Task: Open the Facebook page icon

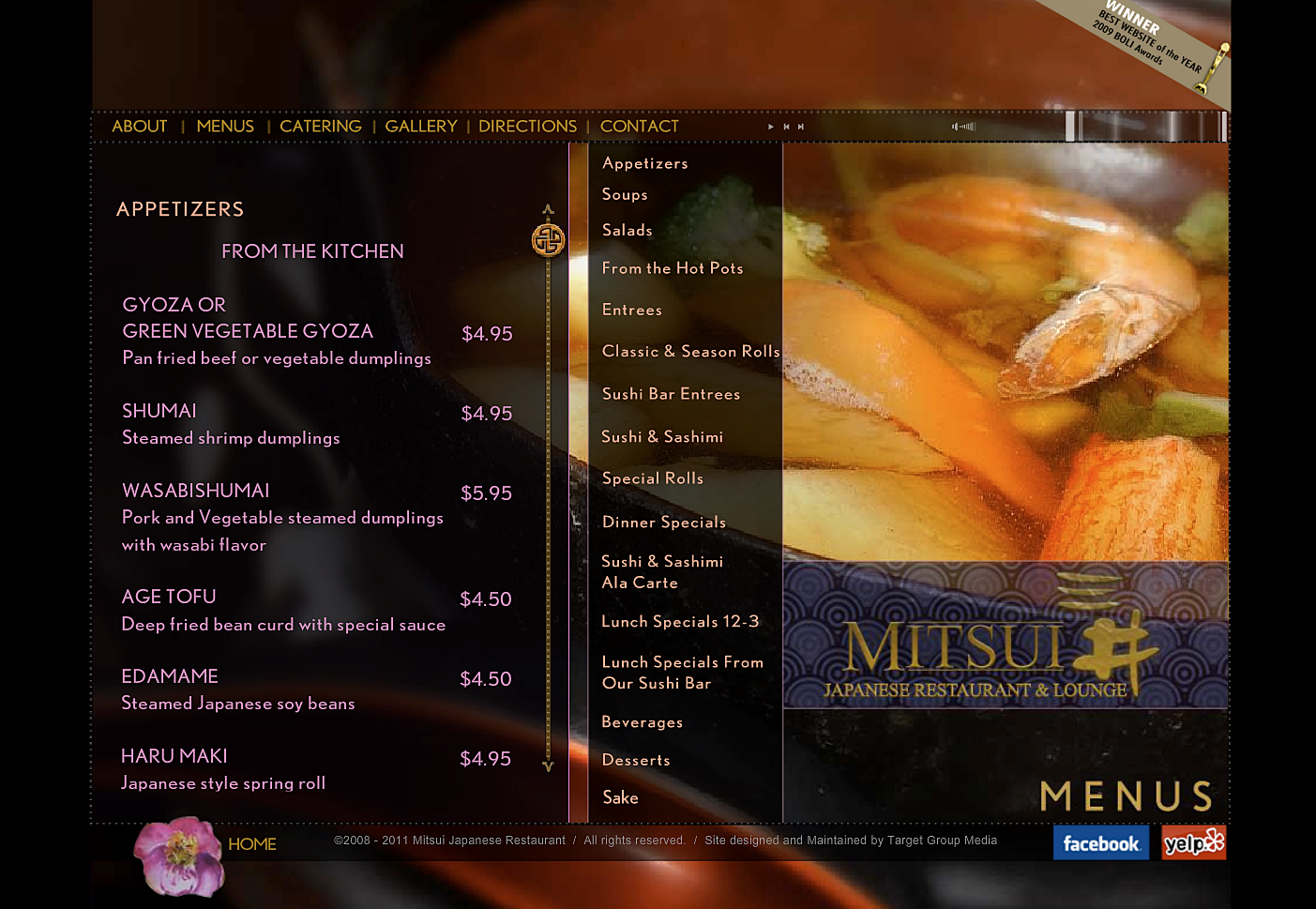Action: (x=1101, y=842)
